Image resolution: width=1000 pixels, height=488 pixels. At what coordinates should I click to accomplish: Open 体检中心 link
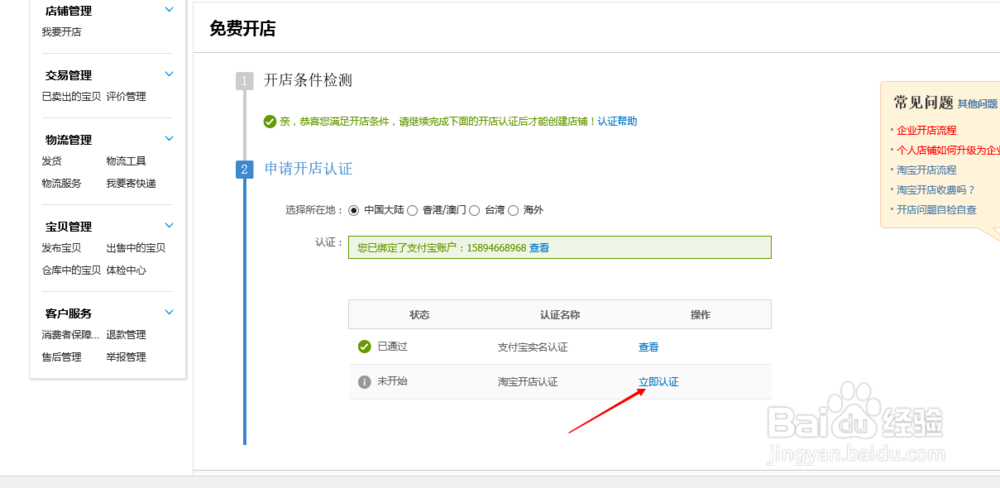click(126, 270)
